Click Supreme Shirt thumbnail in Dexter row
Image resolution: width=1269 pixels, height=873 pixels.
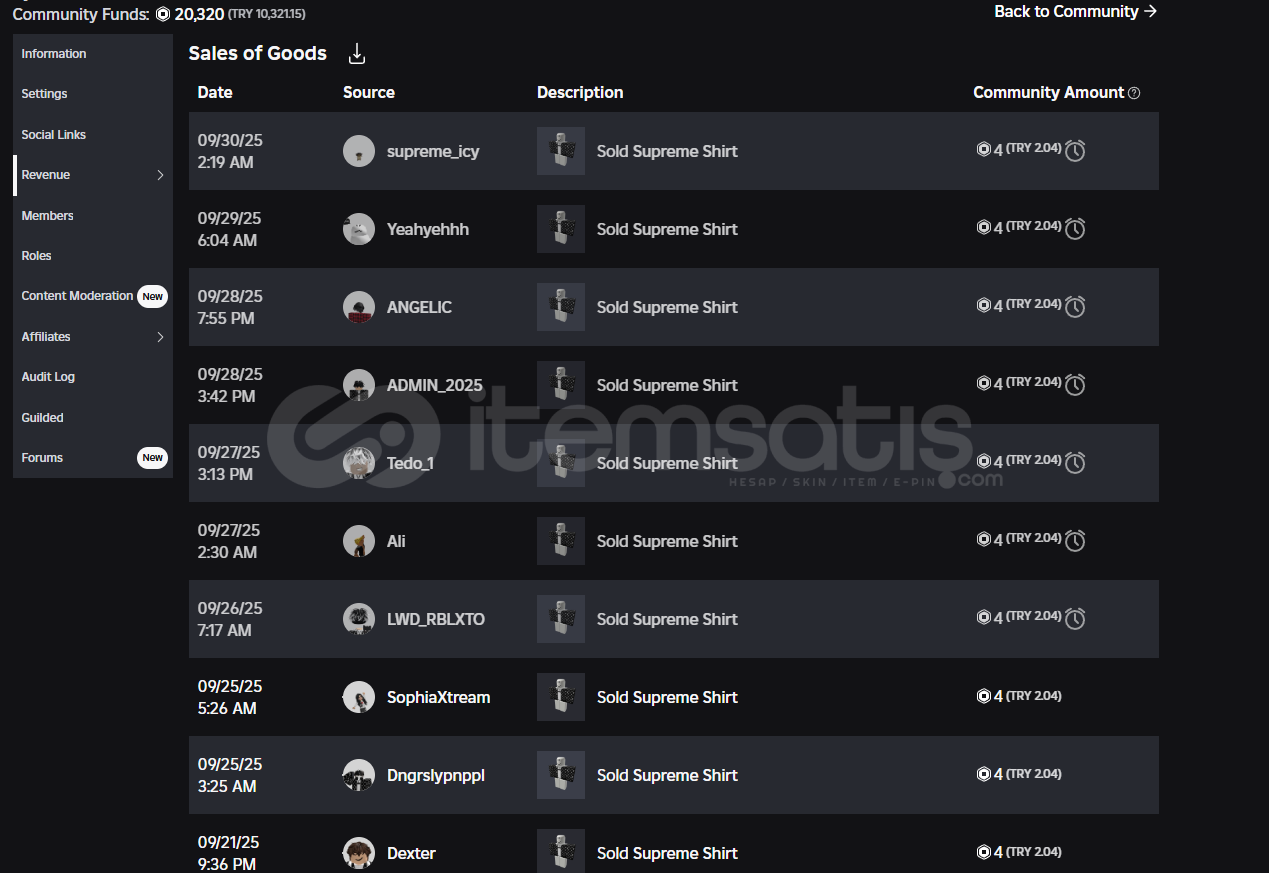[561, 853]
